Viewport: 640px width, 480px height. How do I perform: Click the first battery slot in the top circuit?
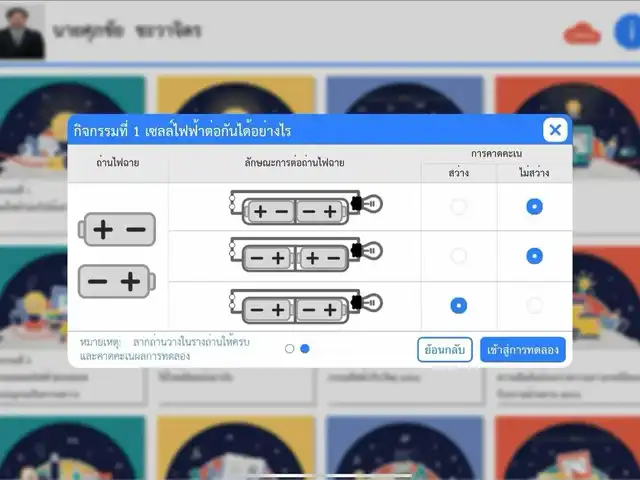(x=270, y=211)
